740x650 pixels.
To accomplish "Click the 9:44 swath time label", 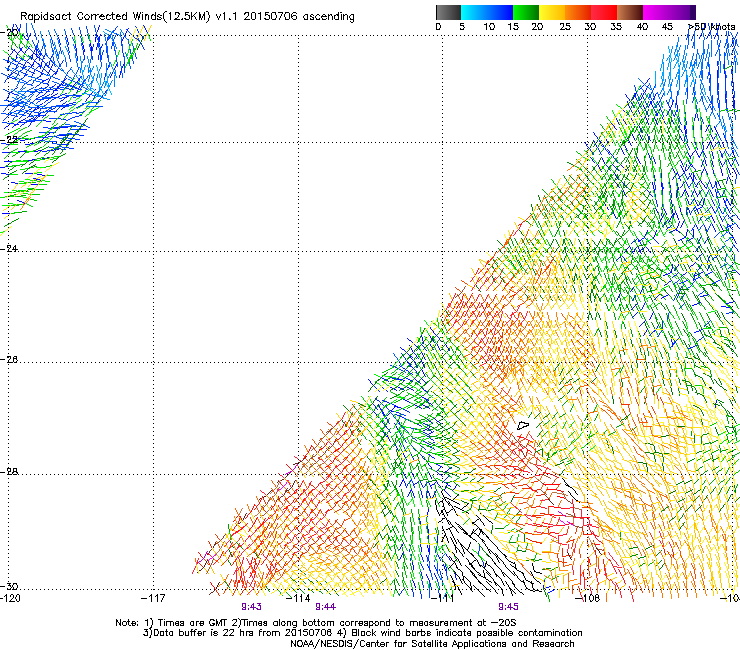I will [x=326, y=607].
